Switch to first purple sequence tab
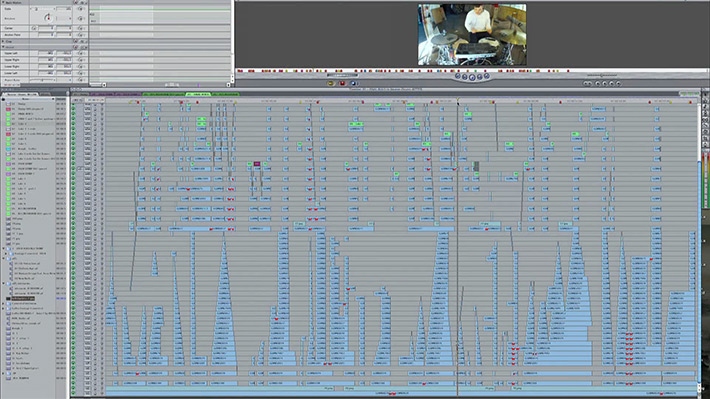The height and width of the screenshot is (399, 710). click(x=102, y=94)
